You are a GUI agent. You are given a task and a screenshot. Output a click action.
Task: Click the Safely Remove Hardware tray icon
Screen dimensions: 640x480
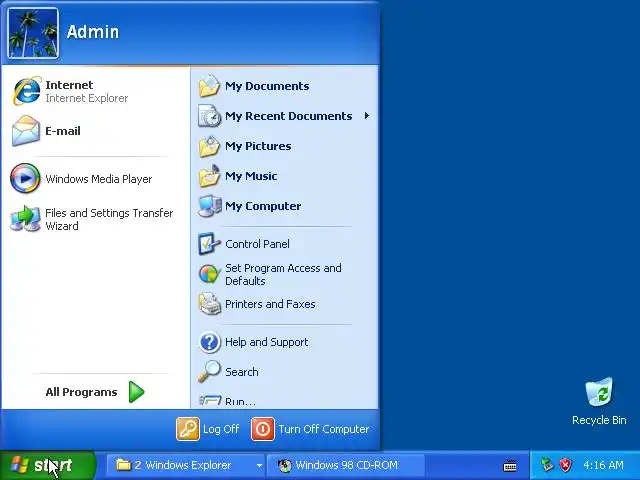point(547,464)
